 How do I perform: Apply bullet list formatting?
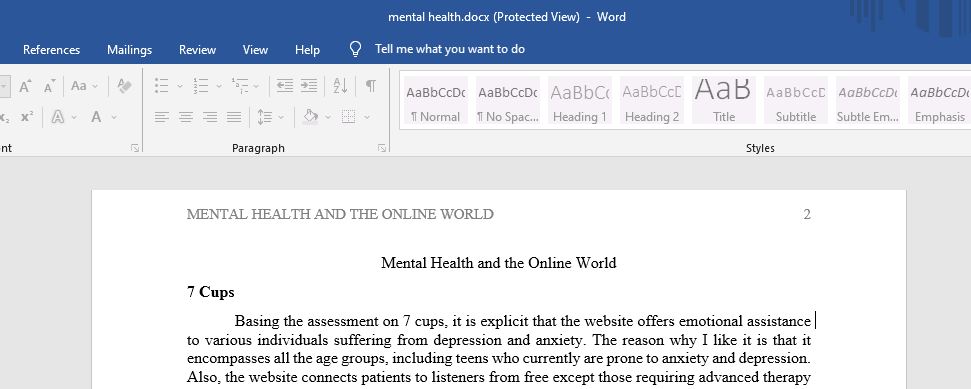162,85
